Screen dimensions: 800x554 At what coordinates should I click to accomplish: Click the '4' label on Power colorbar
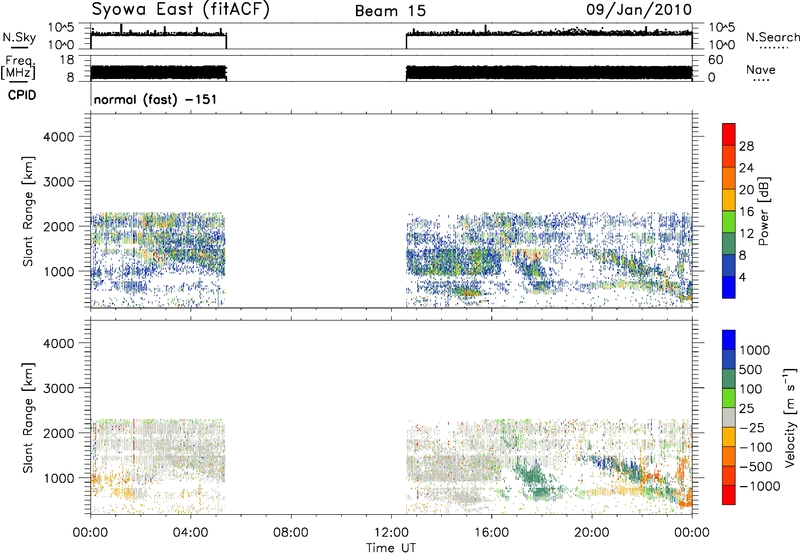click(x=742, y=277)
